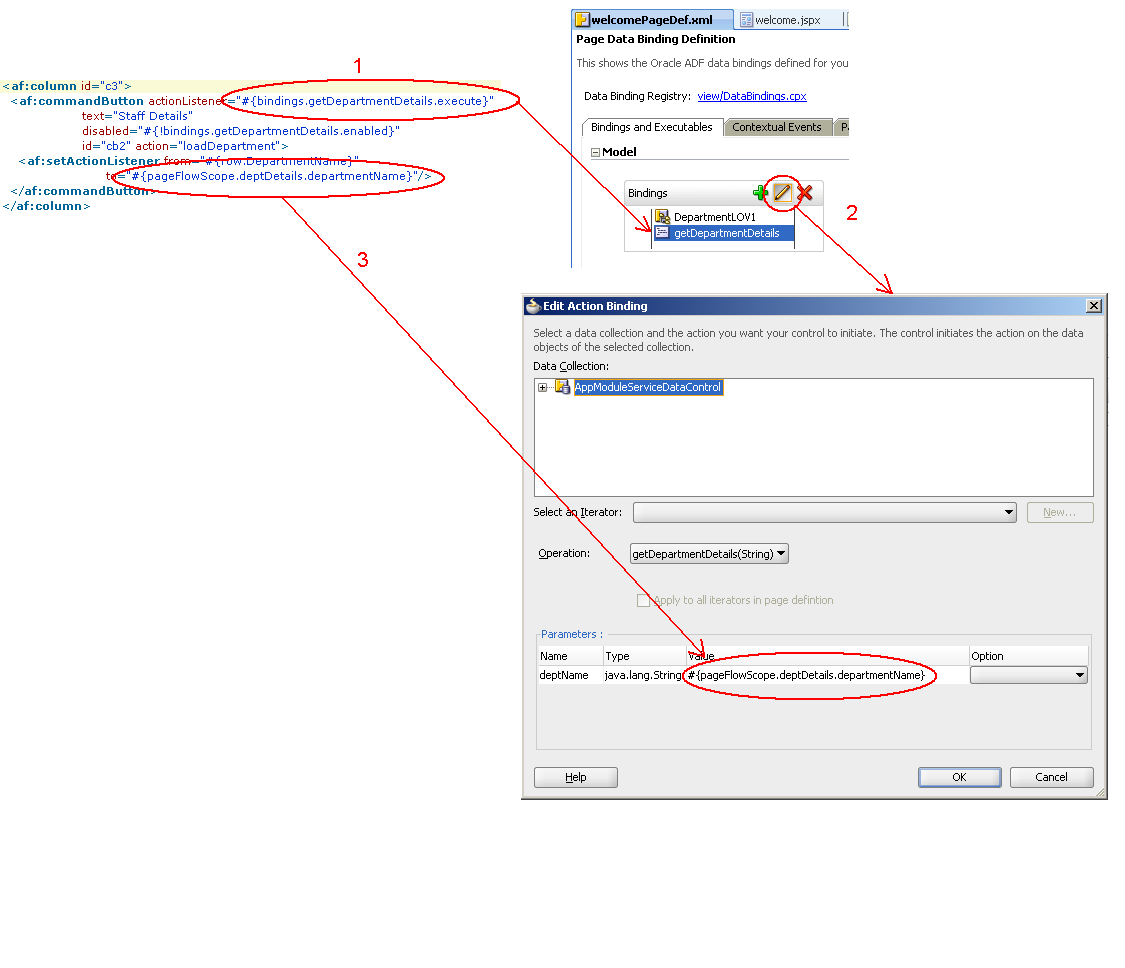Click the welcome.jspx document icon on its tab
Screen dimensions: 1125x968
746,19
